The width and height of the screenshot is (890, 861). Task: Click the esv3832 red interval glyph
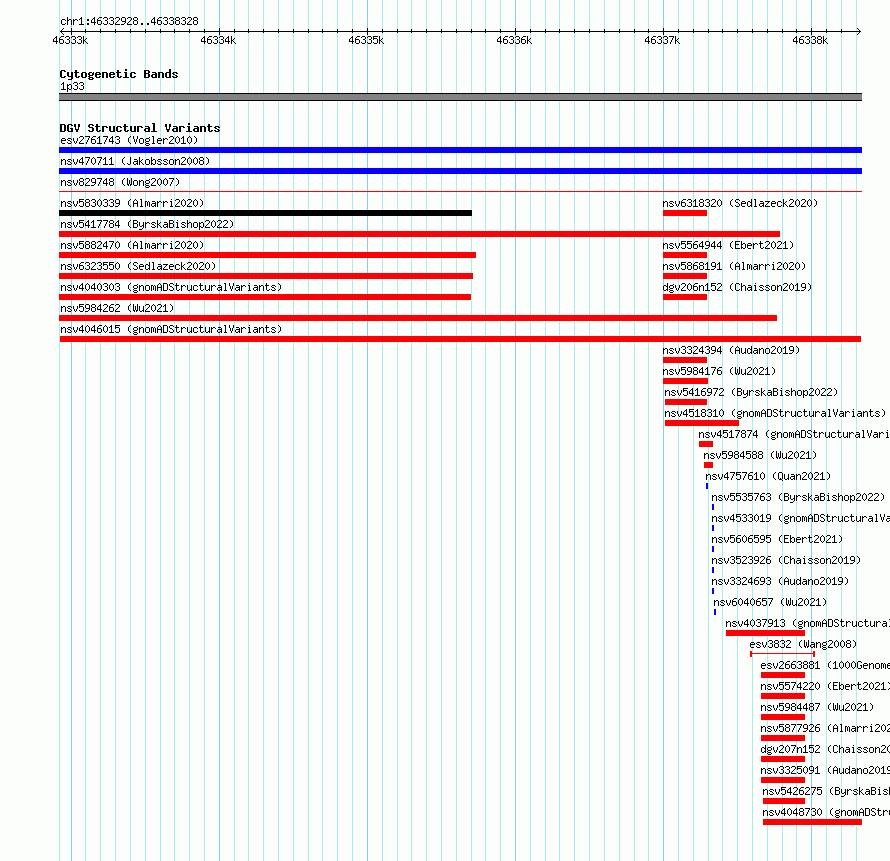[783, 654]
